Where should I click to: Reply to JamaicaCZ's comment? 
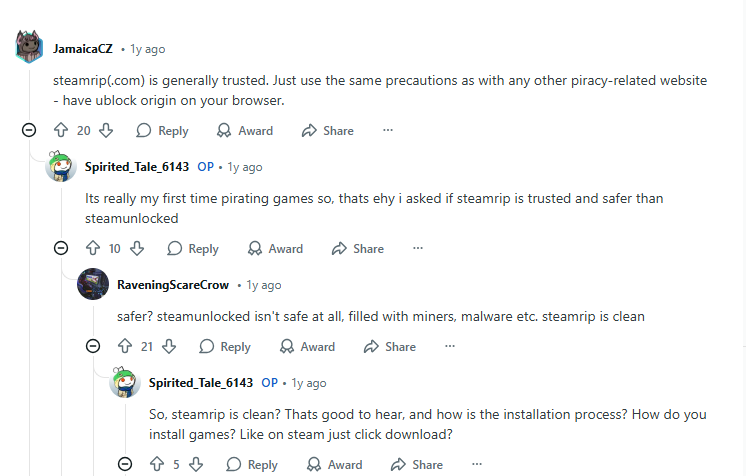pos(162,131)
